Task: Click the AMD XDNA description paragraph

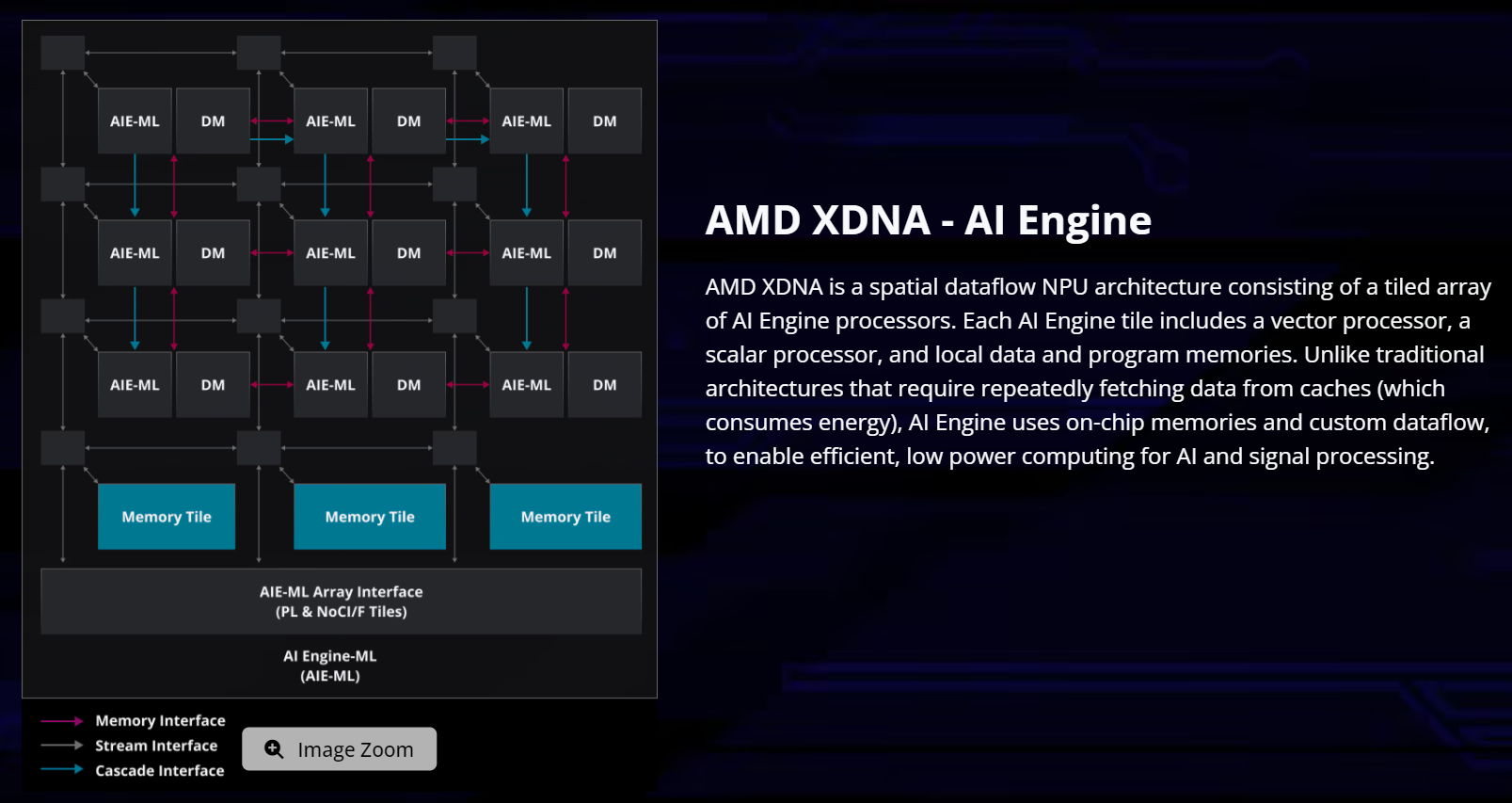Action: 1098,371
